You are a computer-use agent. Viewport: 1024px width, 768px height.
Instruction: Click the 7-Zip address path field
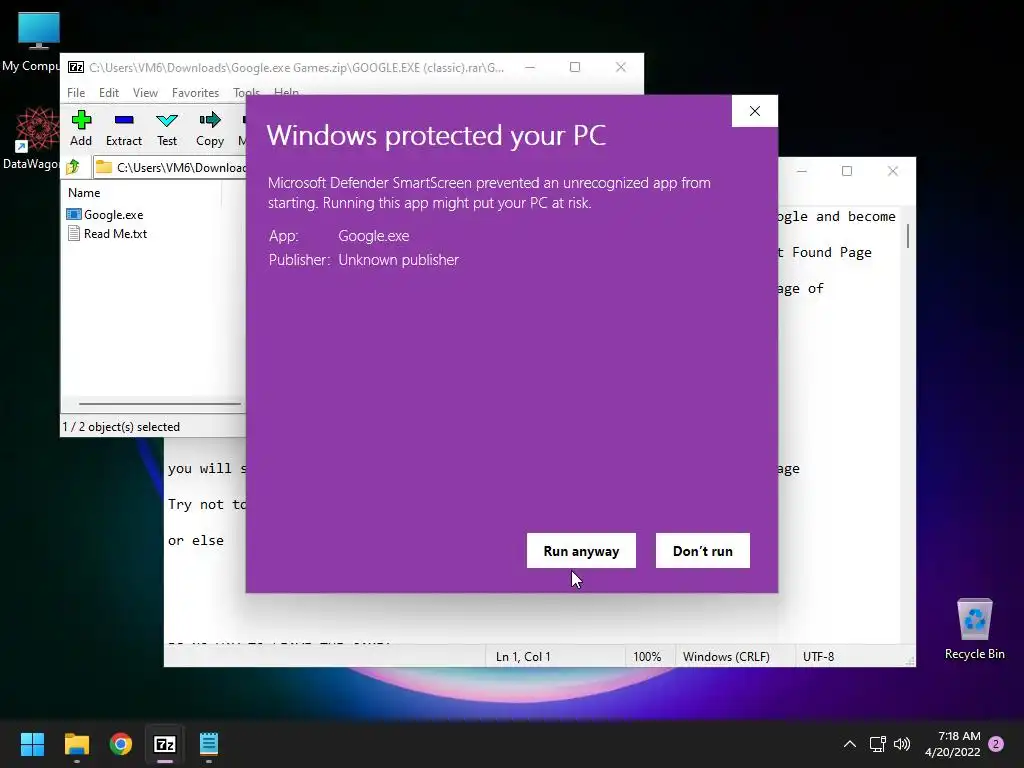click(x=170, y=167)
